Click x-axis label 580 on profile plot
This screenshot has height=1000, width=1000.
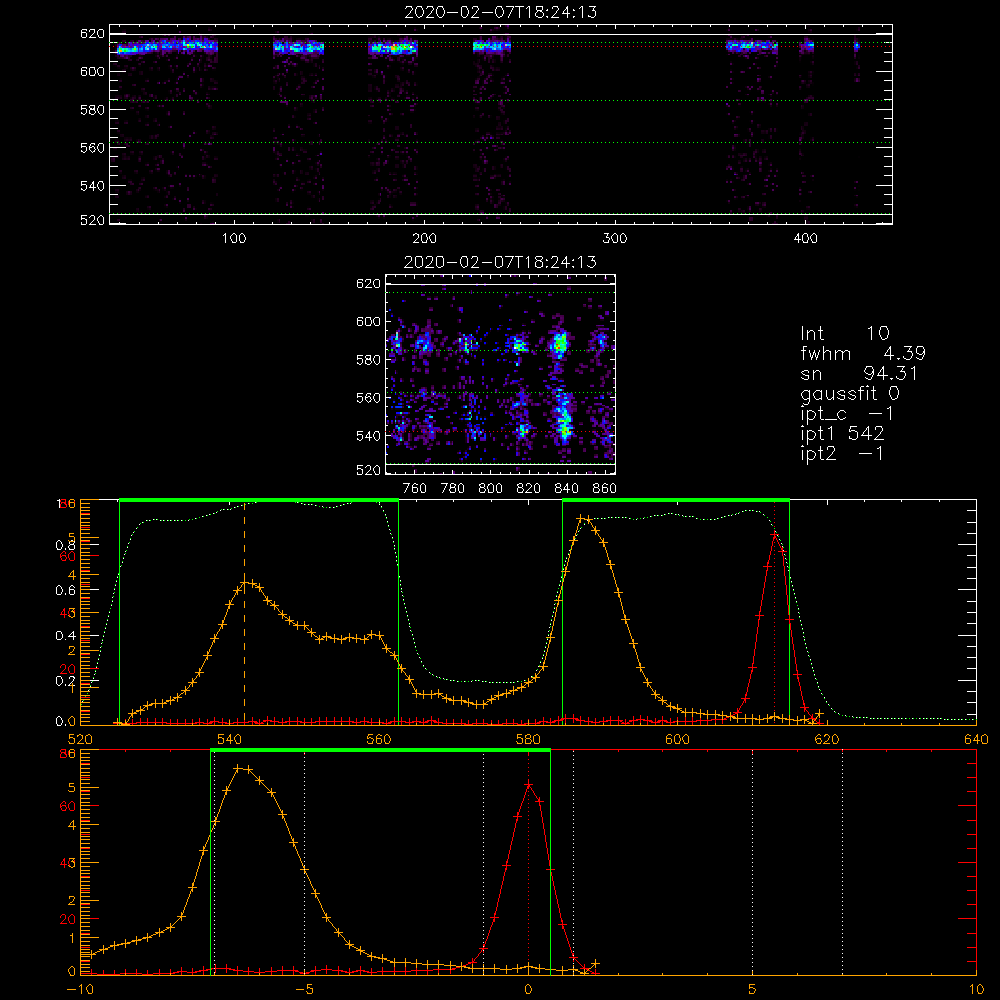(x=528, y=740)
